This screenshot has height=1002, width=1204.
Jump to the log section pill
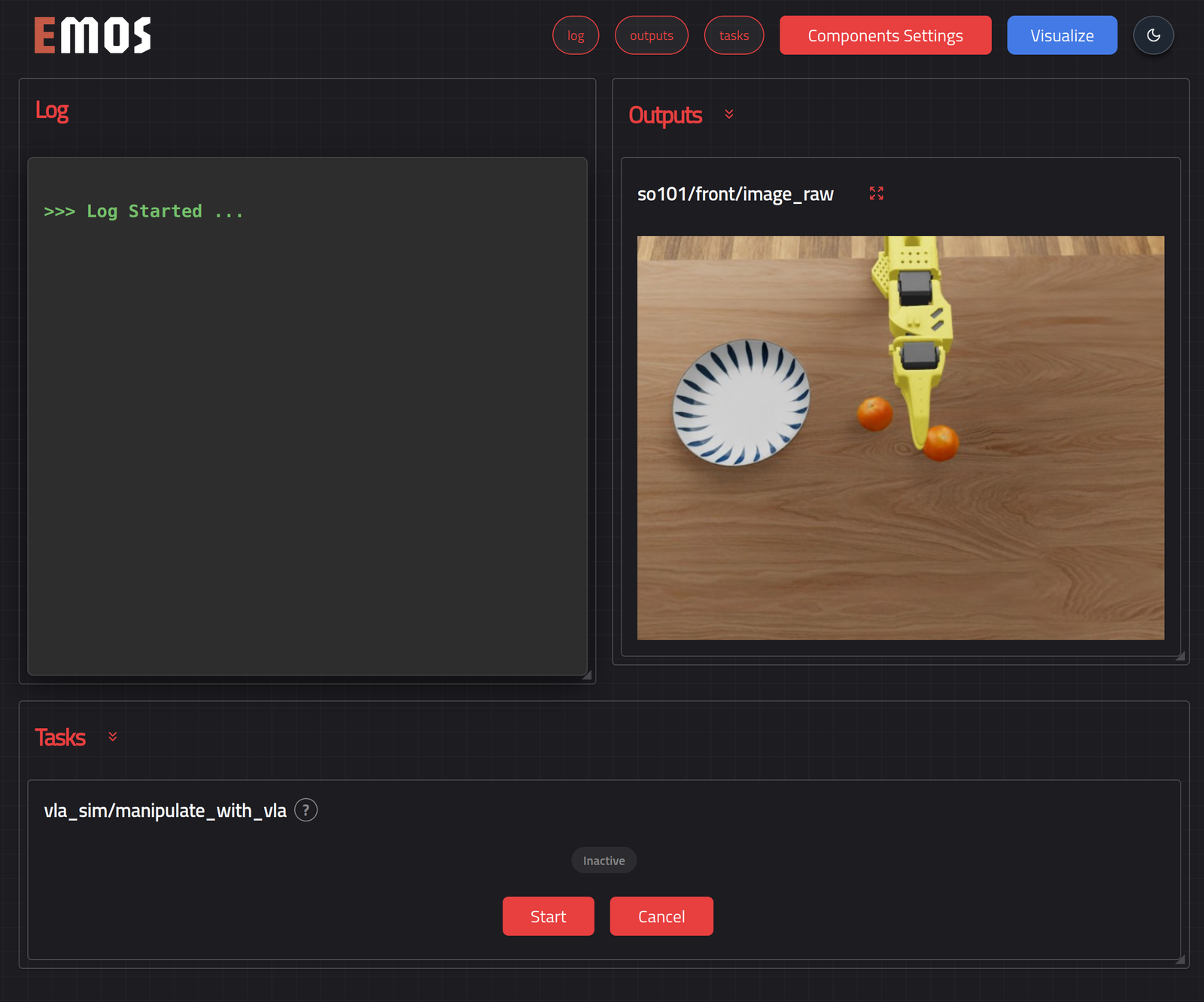pyautogui.click(x=576, y=35)
